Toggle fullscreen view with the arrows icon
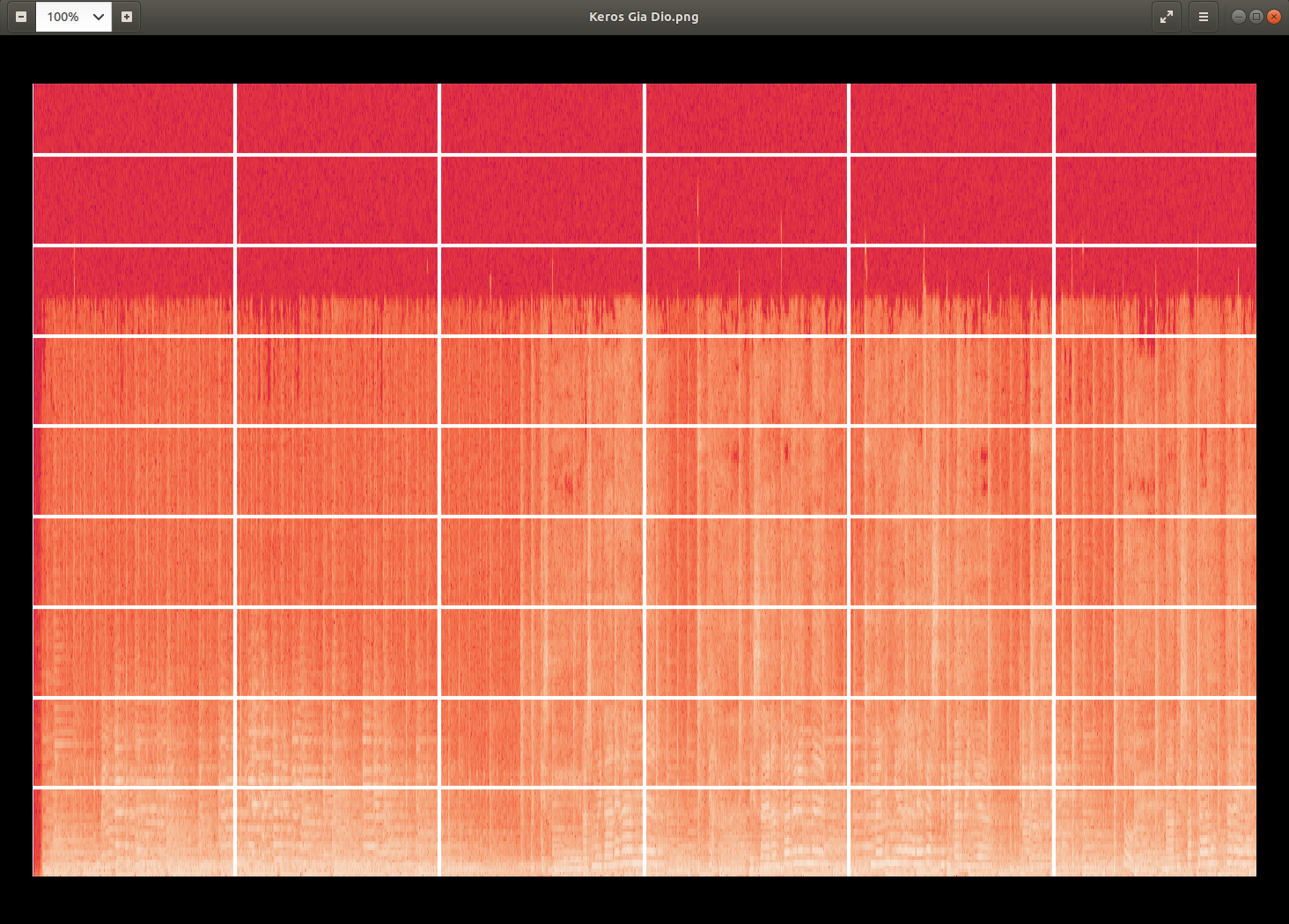The image size is (1289, 924). [1167, 17]
